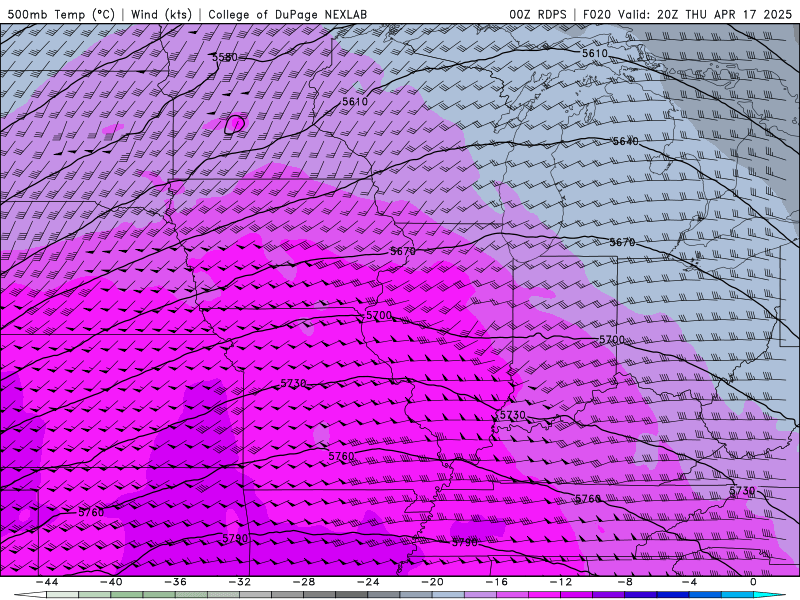Image resolution: width=800 pixels, height=600 pixels.
Task: Click the -16 temperature scale label
Action: (x=497, y=582)
